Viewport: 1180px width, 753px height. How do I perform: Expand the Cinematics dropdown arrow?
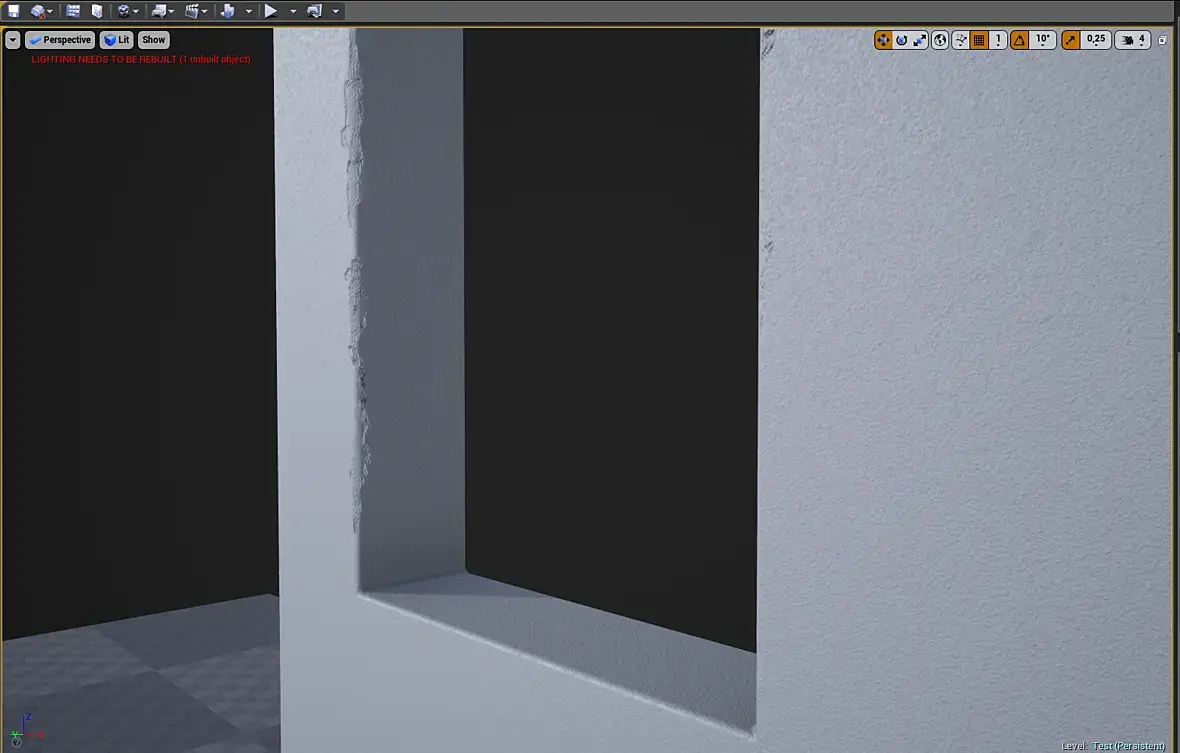click(x=205, y=11)
